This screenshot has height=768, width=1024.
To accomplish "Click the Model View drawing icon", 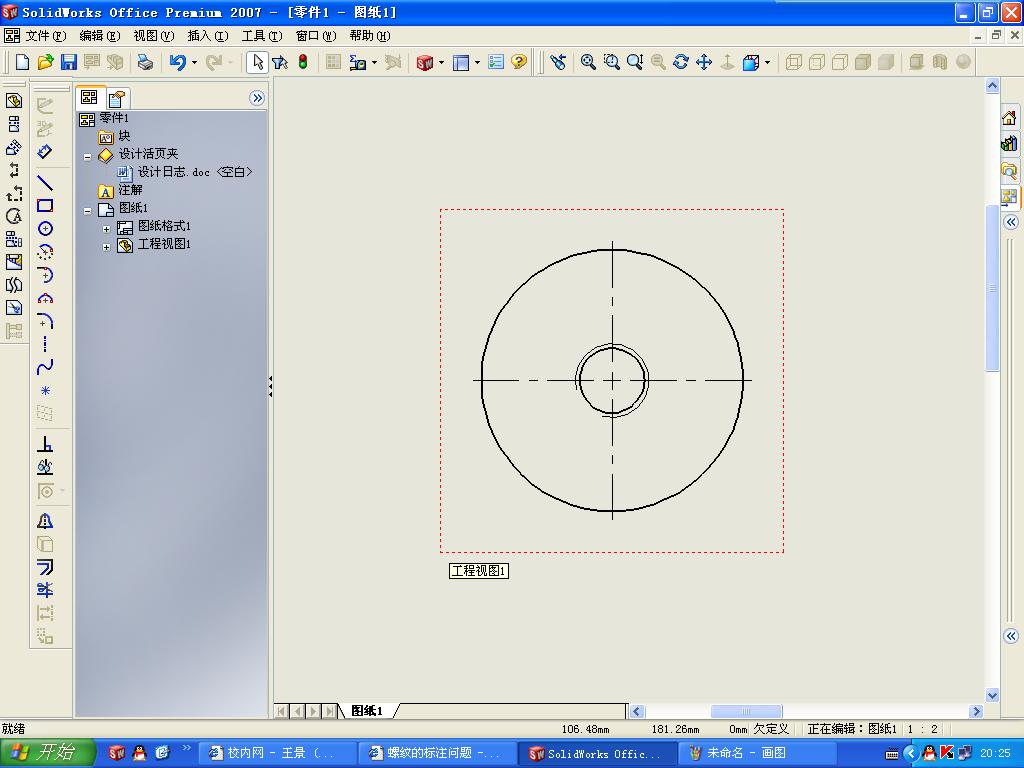I will 14,101.
